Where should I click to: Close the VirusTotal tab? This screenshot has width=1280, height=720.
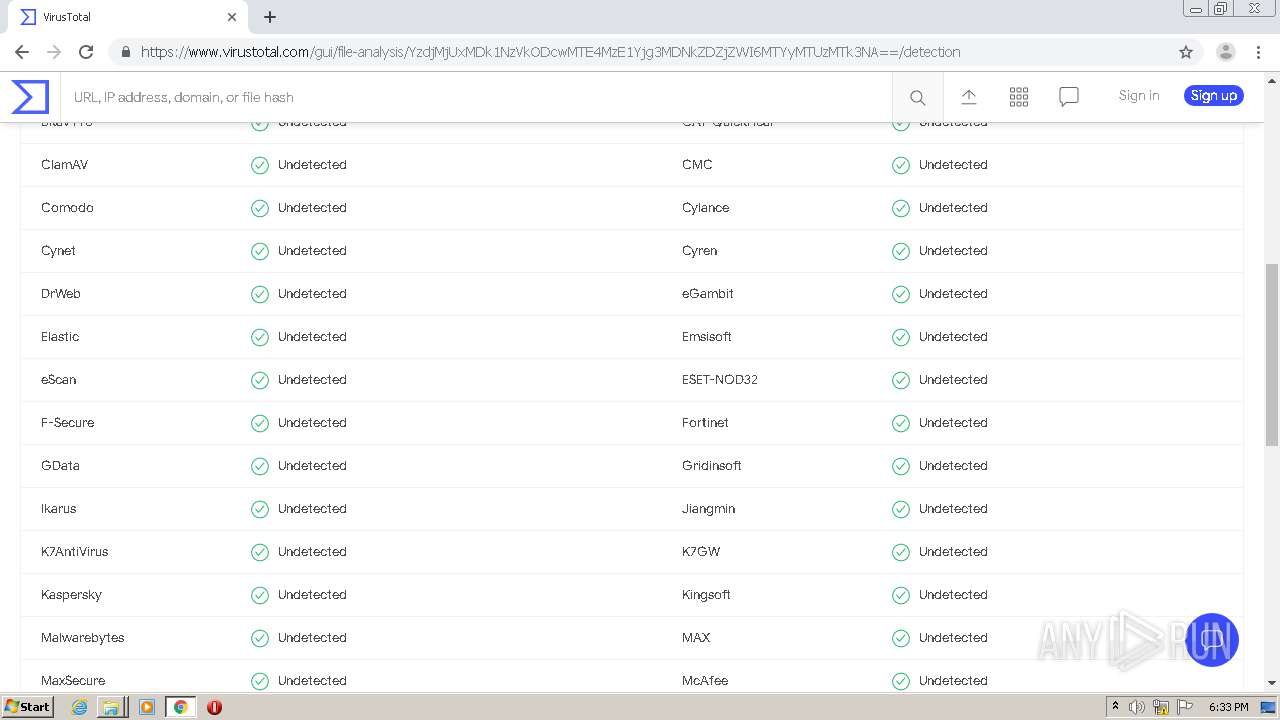coord(232,17)
